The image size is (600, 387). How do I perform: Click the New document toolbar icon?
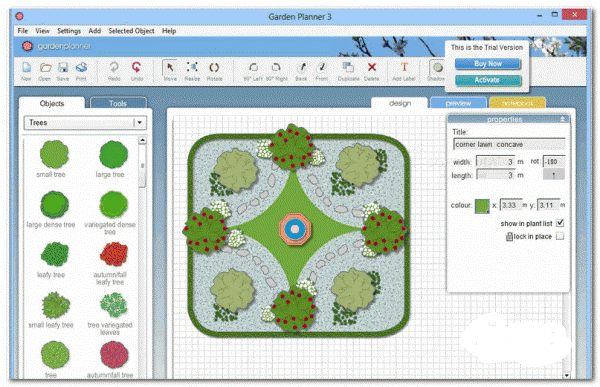[26, 68]
